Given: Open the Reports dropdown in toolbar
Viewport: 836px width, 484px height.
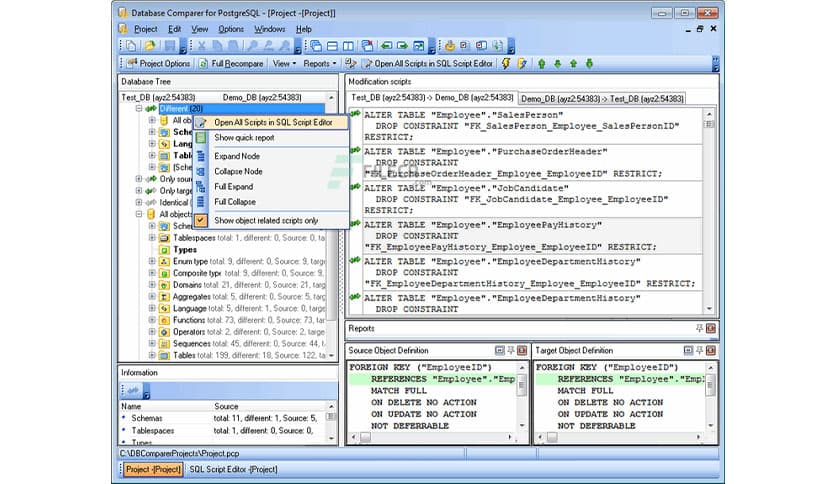Looking at the screenshot, I should pyautogui.click(x=320, y=63).
